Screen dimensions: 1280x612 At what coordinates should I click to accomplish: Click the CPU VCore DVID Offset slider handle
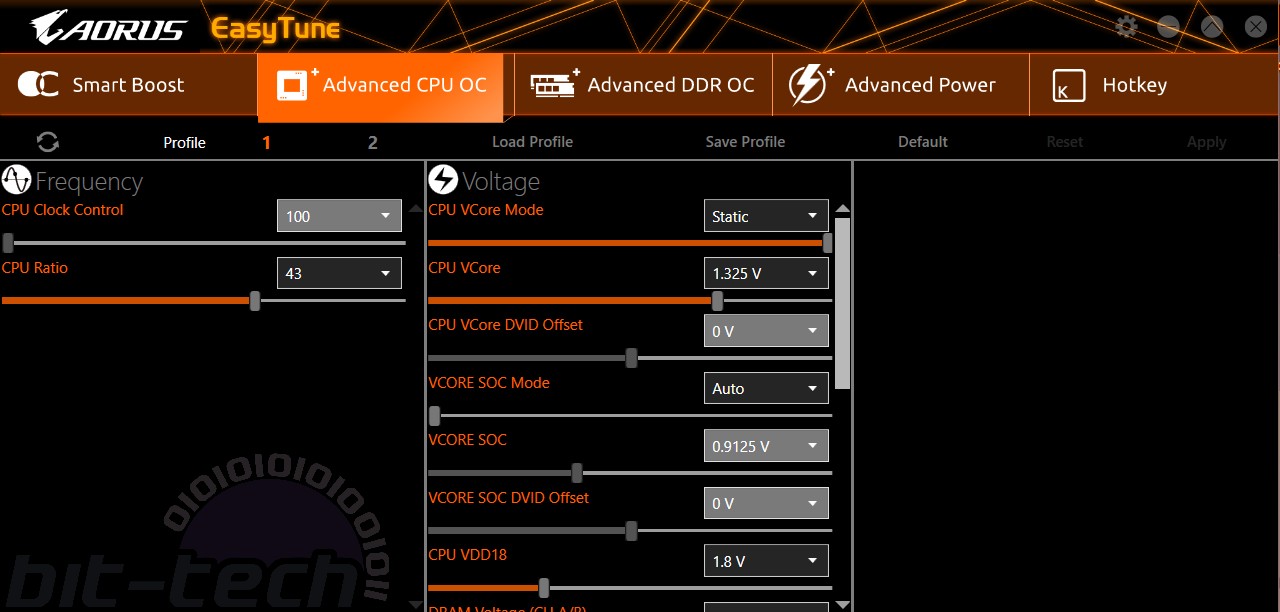pos(631,358)
